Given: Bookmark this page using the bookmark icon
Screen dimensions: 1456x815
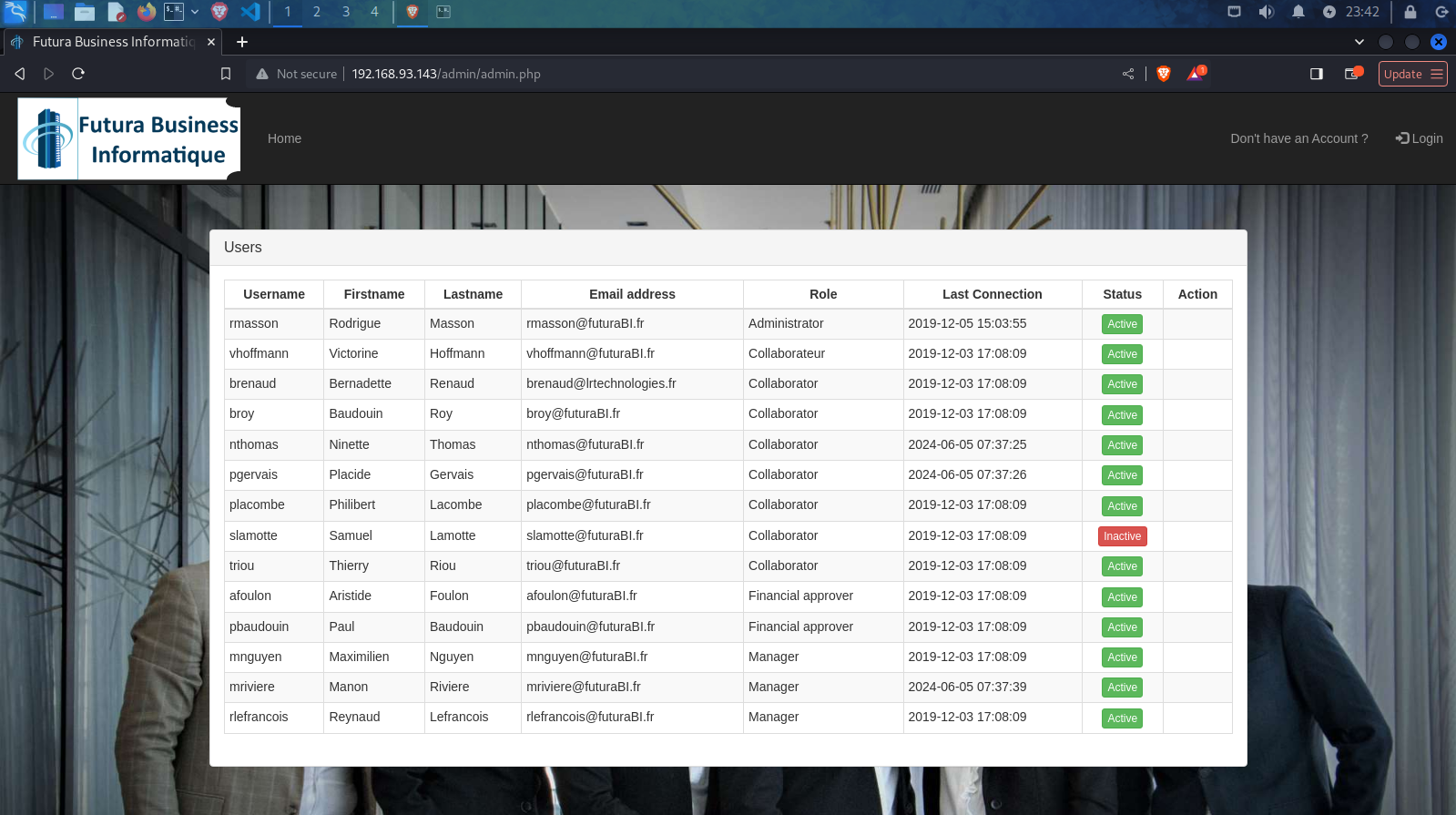Looking at the screenshot, I should click(226, 74).
